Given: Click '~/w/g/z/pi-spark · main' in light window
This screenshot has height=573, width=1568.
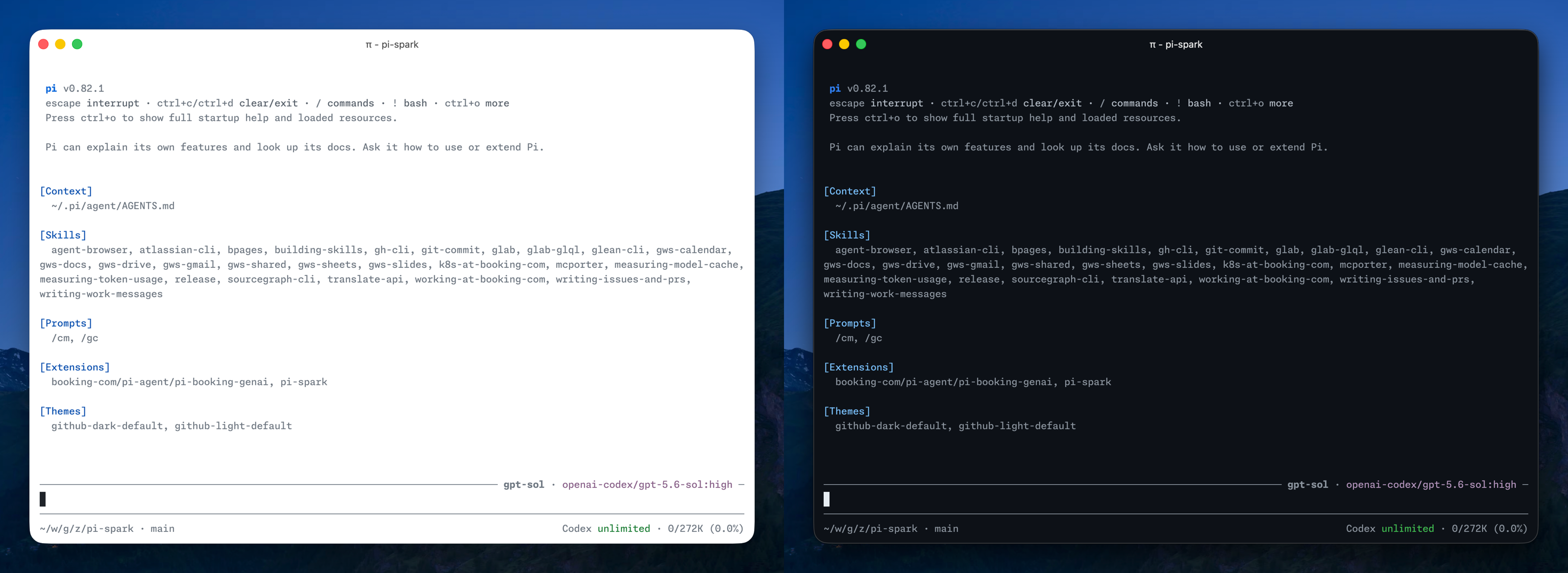Looking at the screenshot, I should click(107, 528).
